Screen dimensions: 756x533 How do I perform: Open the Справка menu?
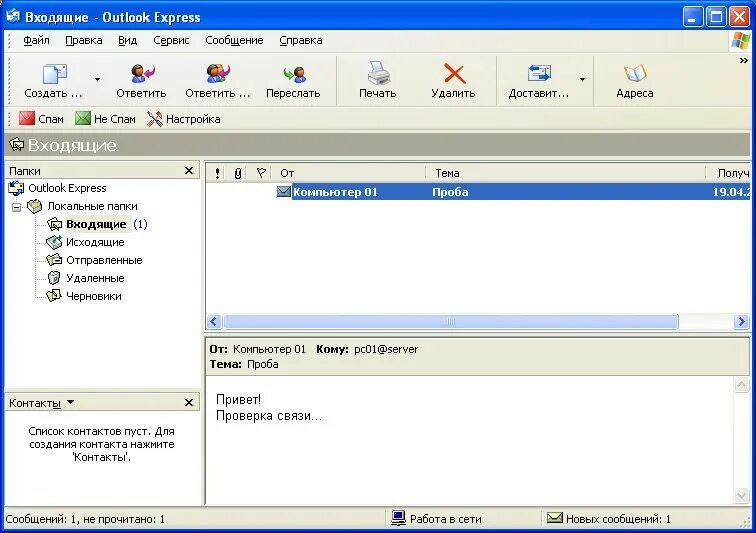301,41
